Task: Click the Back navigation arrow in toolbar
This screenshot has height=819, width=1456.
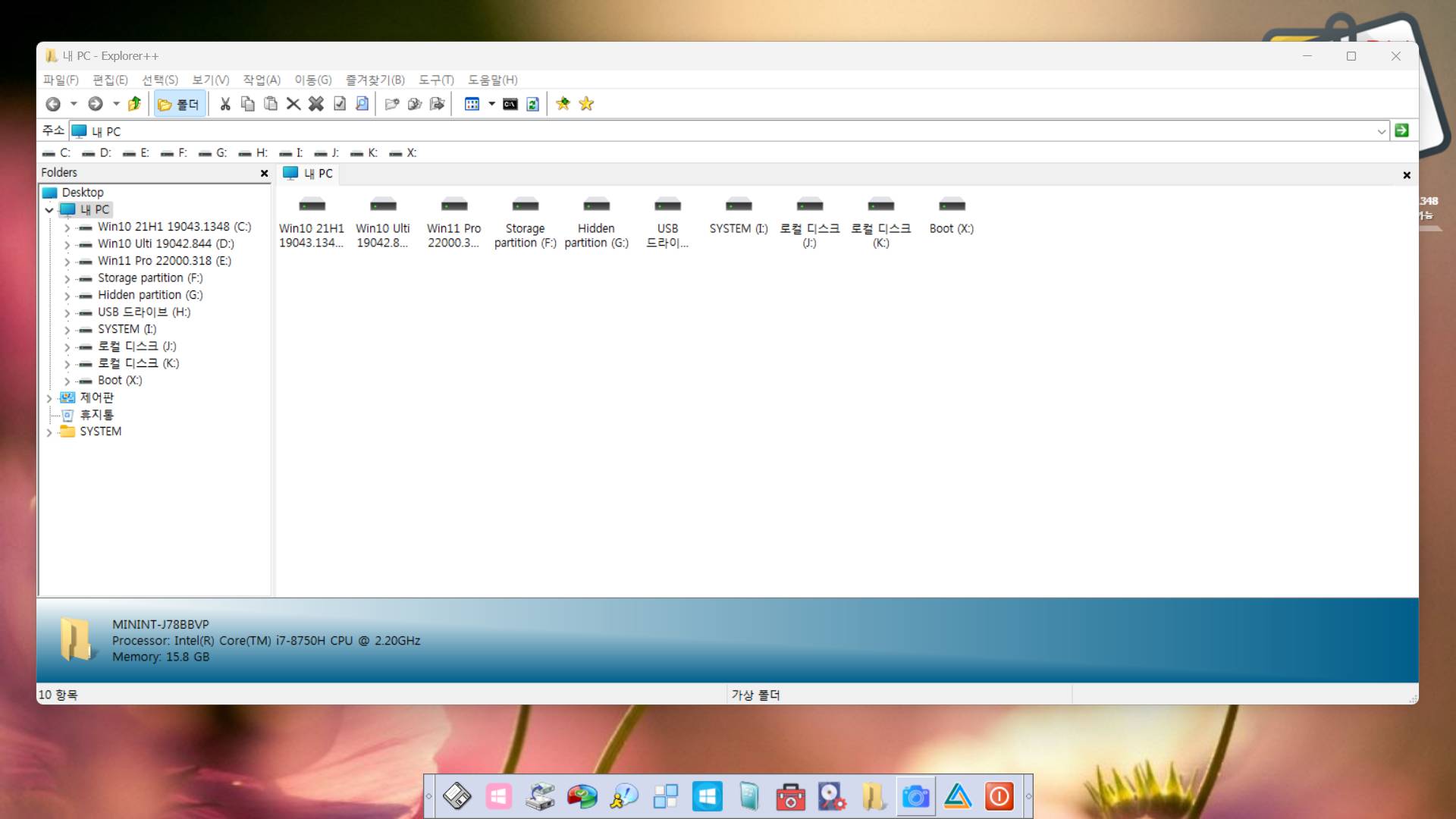Action: pyautogui.click(x=53, y=104)
